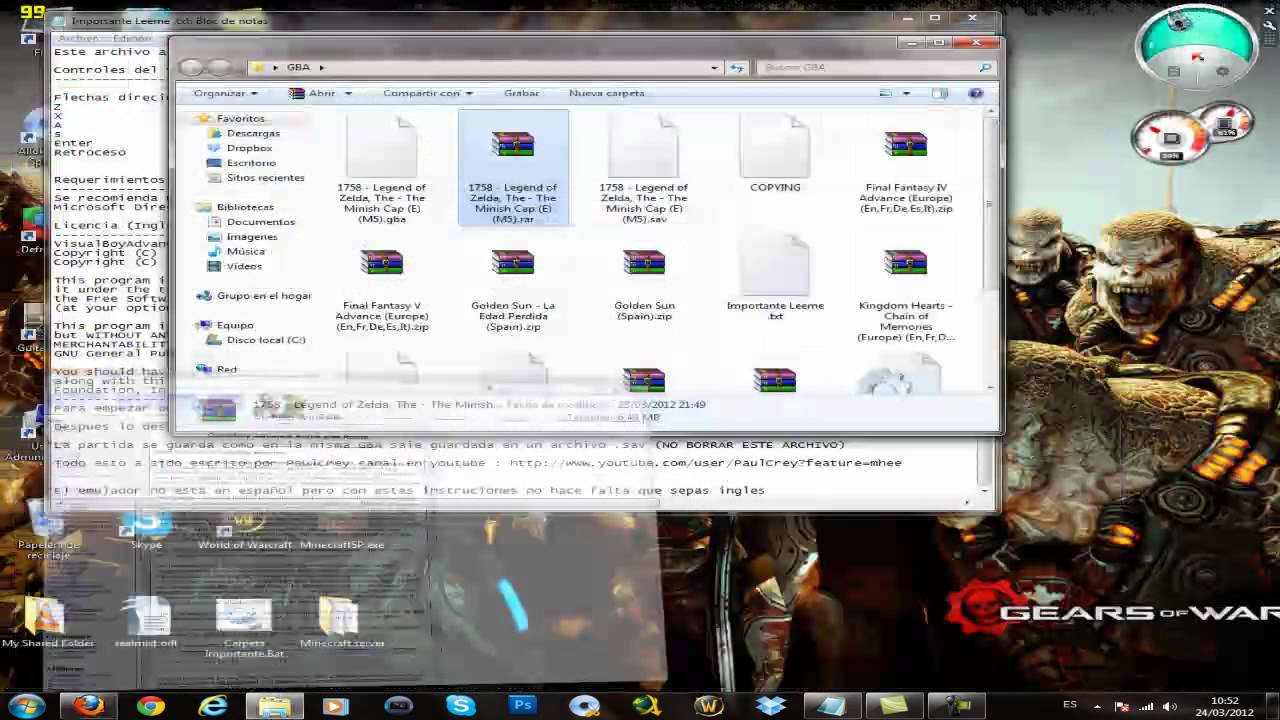Expand the GBA breadcrumb arrow
Viewport: 1280px width, 720px height.
(x=321, y=67)
